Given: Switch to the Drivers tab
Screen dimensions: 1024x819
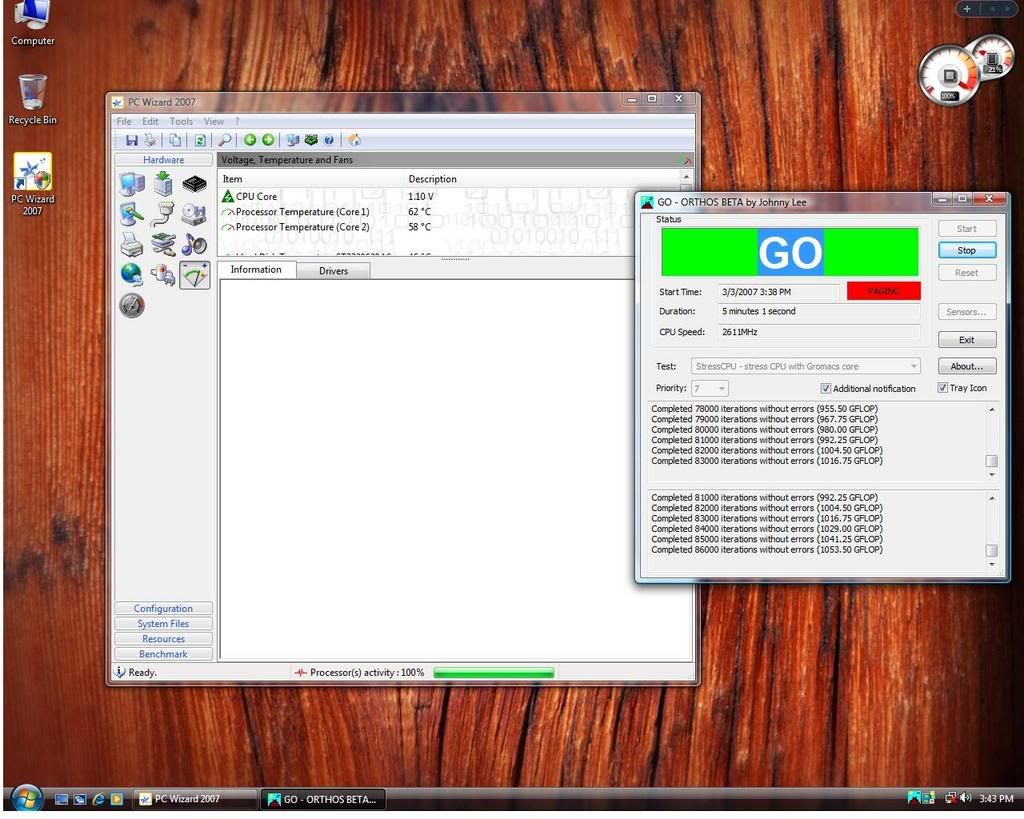Looking at the screenshot, I should (333, 270).
